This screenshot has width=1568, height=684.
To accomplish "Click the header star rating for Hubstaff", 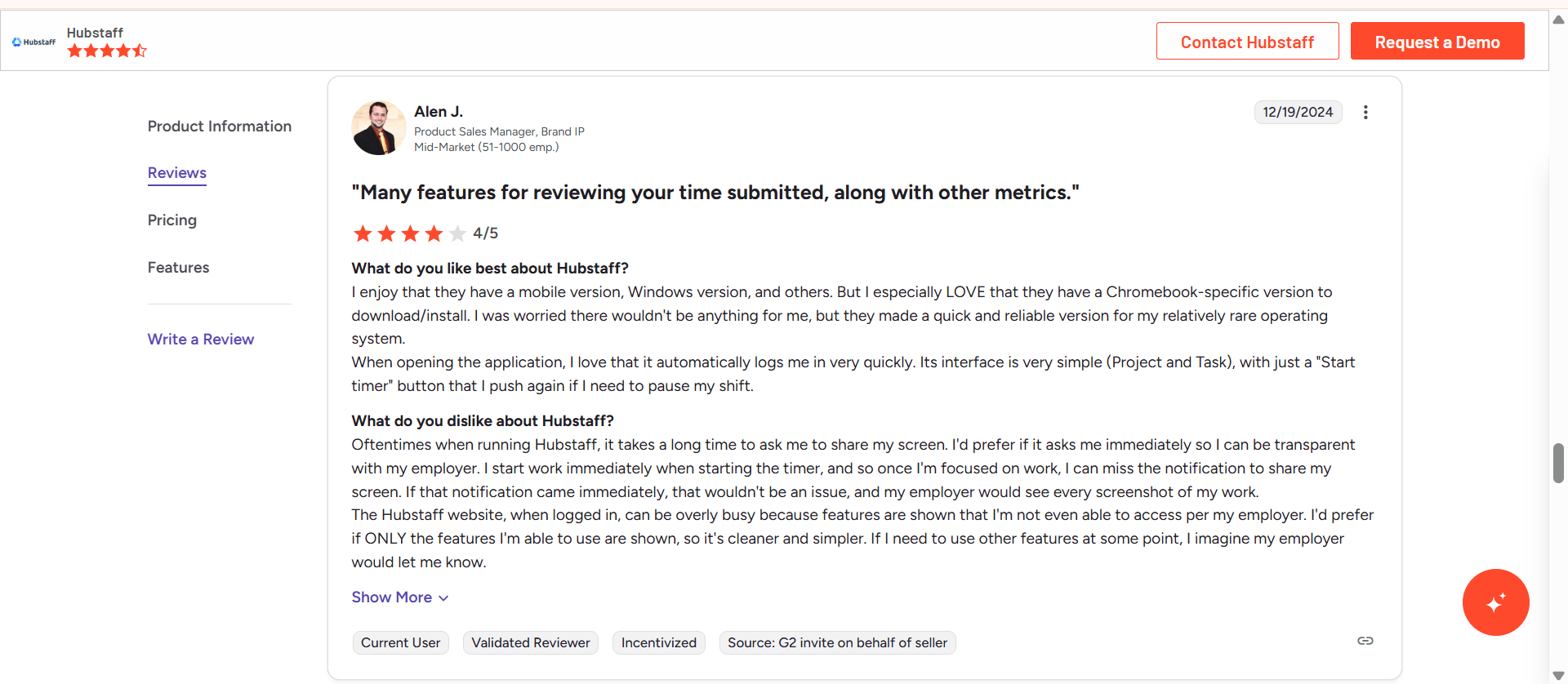I will click(x=107, y=51).
